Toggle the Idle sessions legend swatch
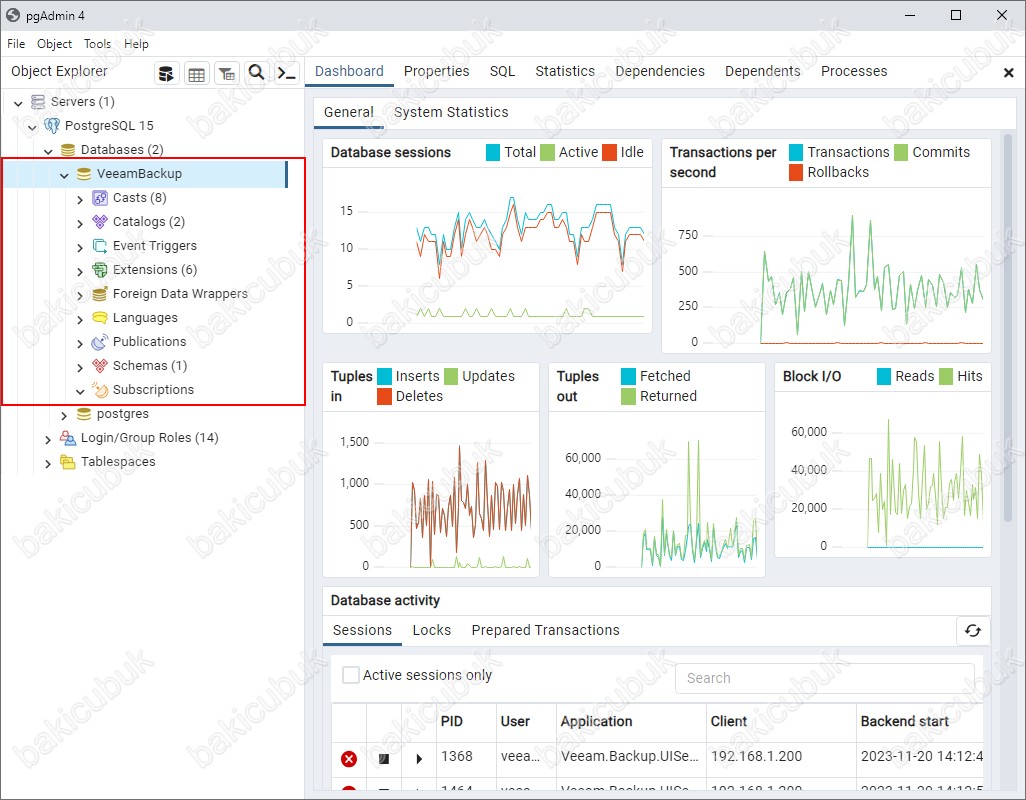Image resolution: width=1026 pixels, height=800 pixels. click(609, 152)
